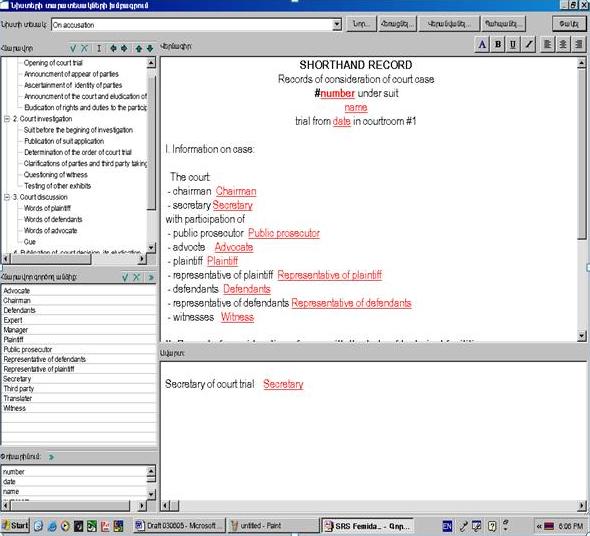Select Questioning of witness tree item
Viewport: 590px width, 536px height.
[56, 175]
